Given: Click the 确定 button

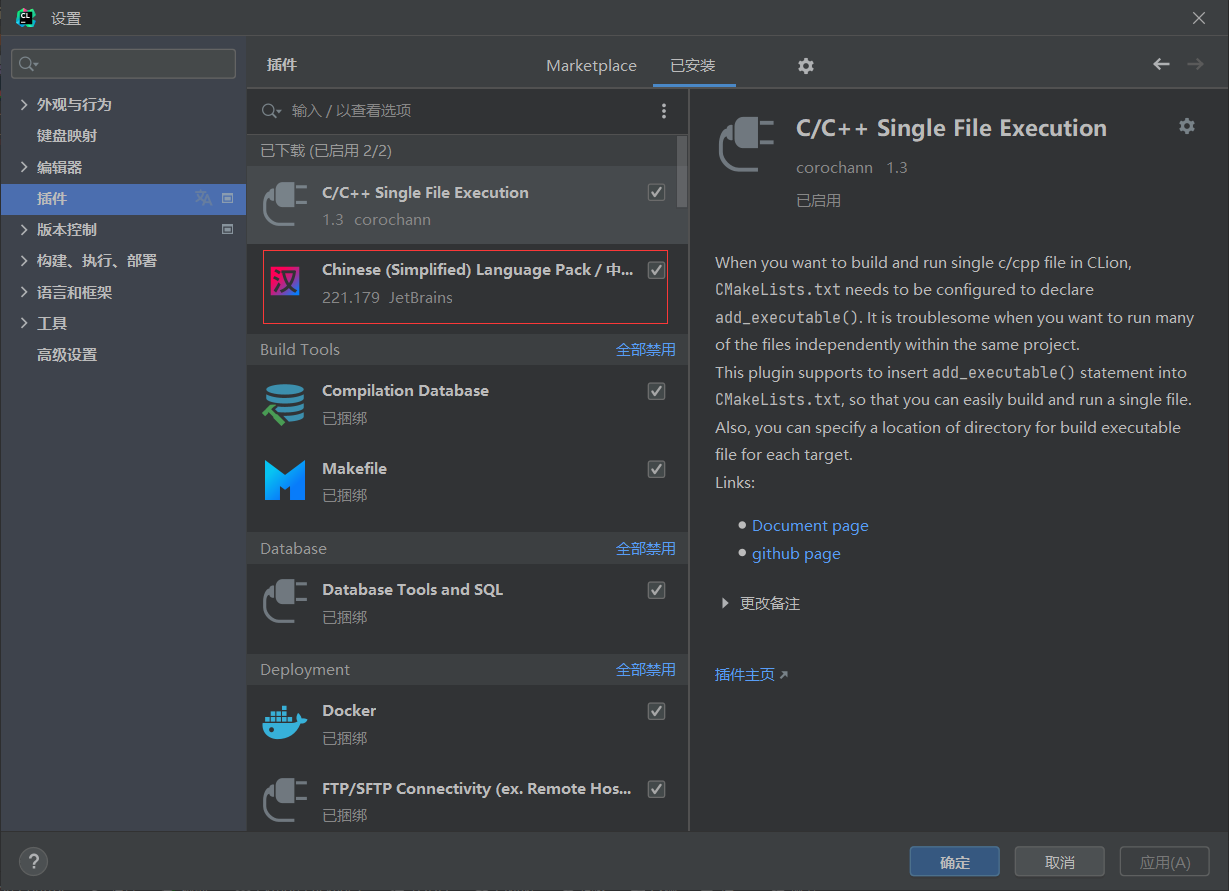Looking at the screenshot, I should tap(954, 862).
